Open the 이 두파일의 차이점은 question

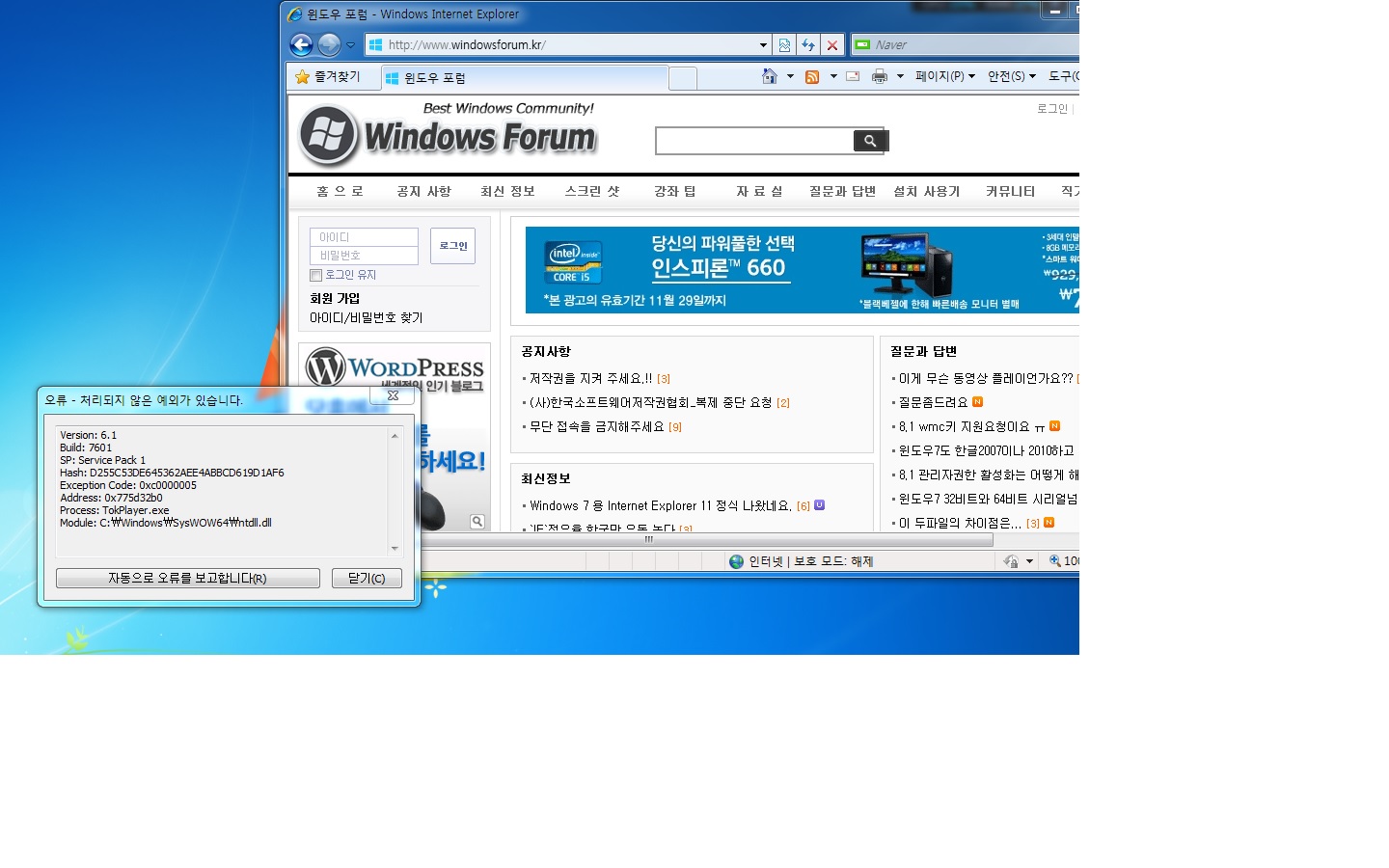click(x=960, y=523)
